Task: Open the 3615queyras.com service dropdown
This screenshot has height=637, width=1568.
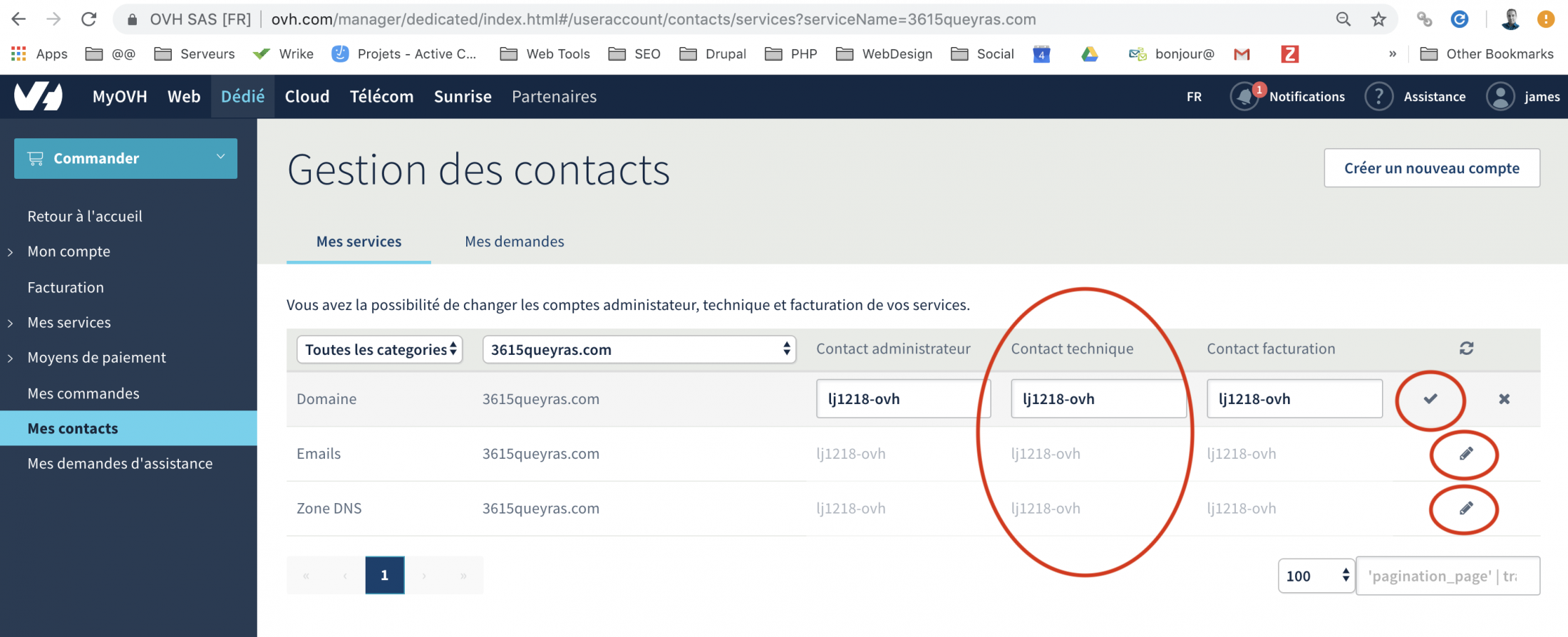Action: 639,350
